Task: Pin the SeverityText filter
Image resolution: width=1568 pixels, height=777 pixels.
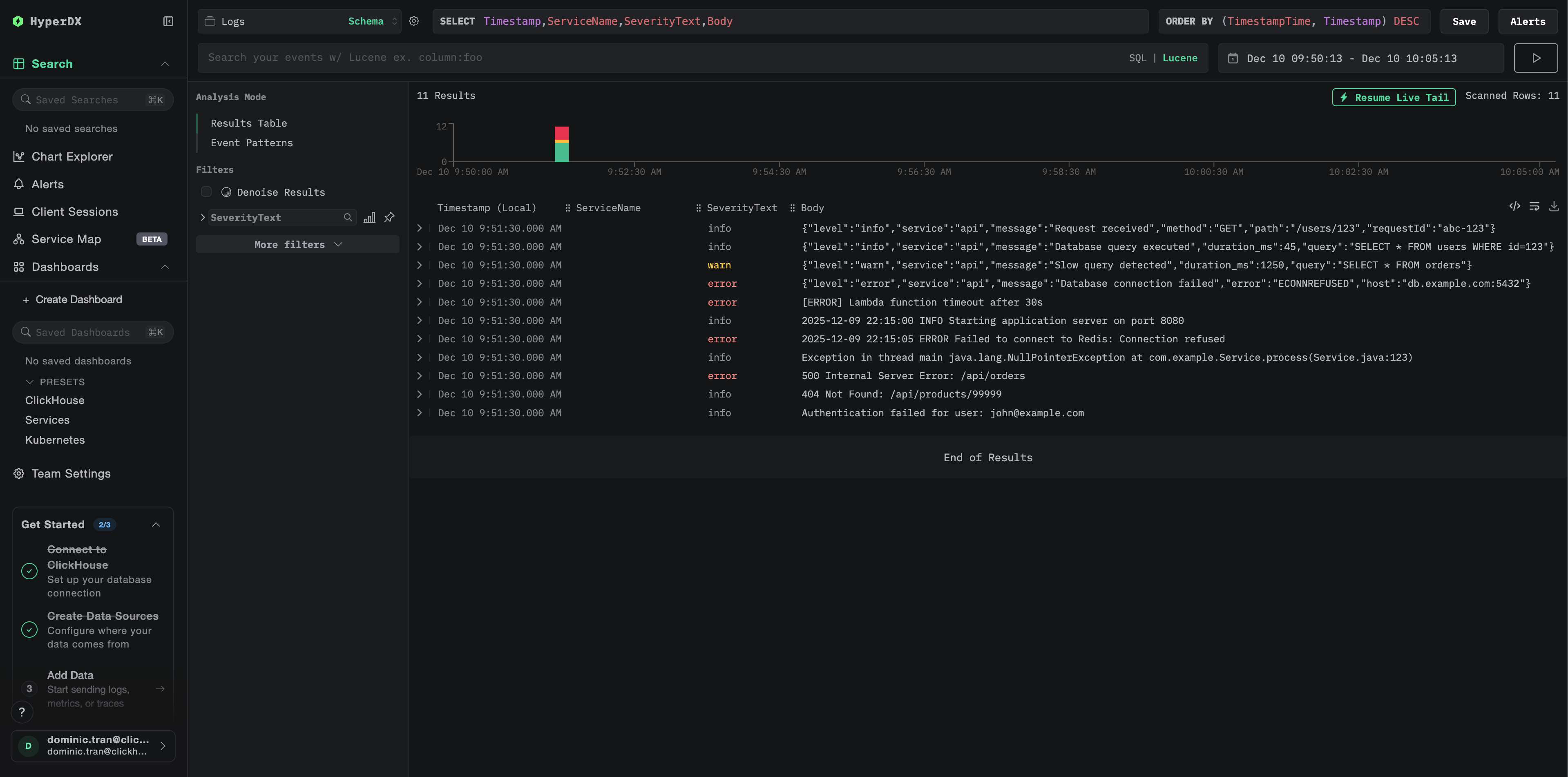Action: coord(389,217)
